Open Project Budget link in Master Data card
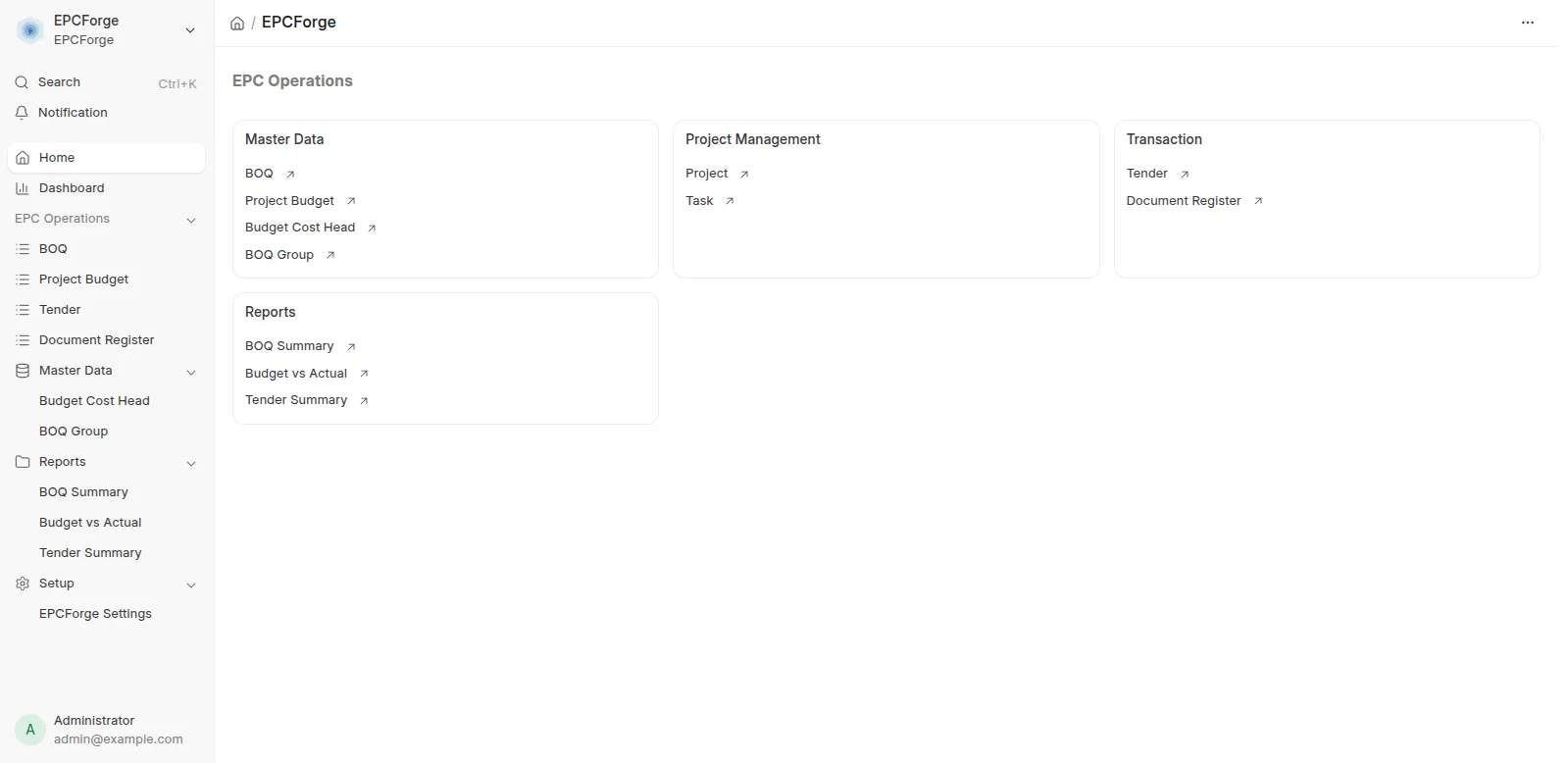Image resolution: width=1568 pixels, height=763 pixels. point(289,201)
